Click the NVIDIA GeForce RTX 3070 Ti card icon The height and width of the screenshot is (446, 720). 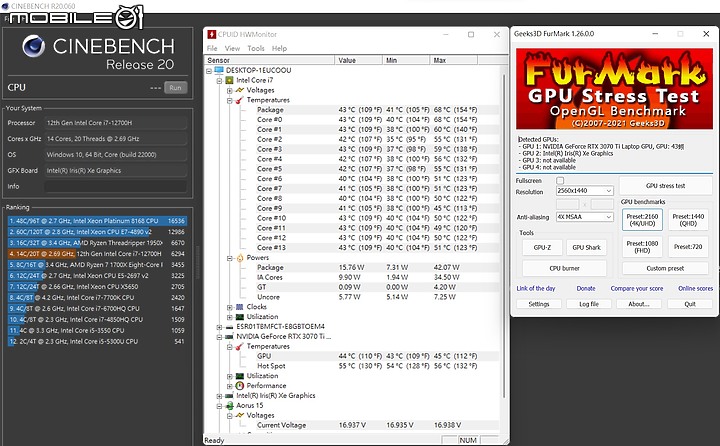click(229, 337)
